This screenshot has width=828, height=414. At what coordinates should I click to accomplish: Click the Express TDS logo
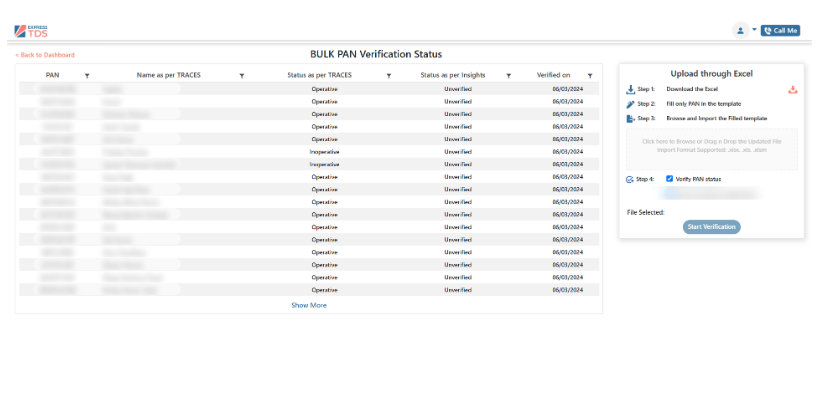(x=31, y=30)
